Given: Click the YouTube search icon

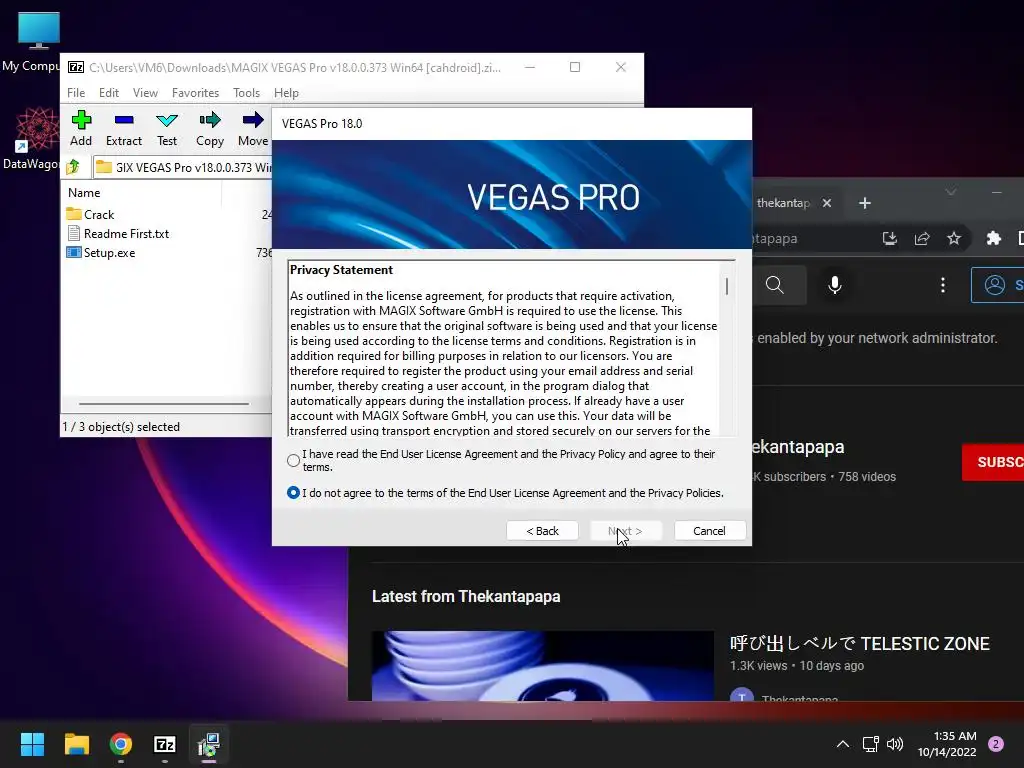Looking at the screenshot, I should click(775, 285).
